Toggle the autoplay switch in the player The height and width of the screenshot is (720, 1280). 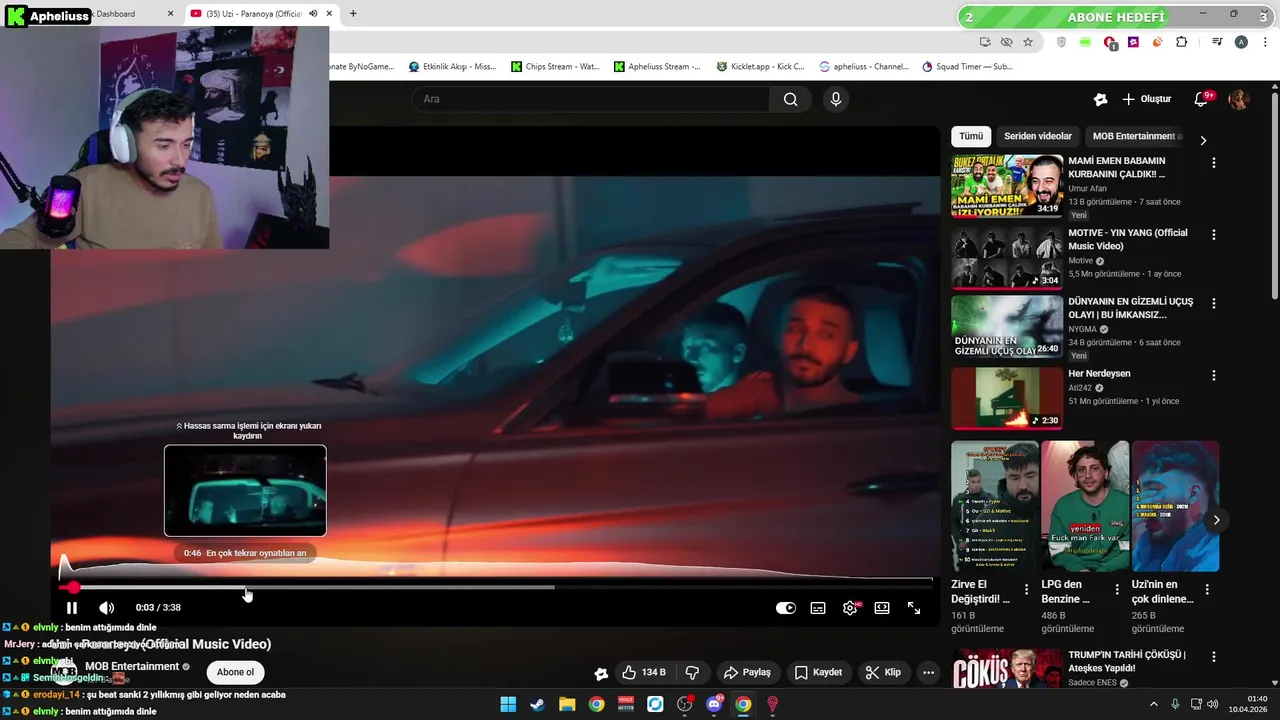click(786, 608)
